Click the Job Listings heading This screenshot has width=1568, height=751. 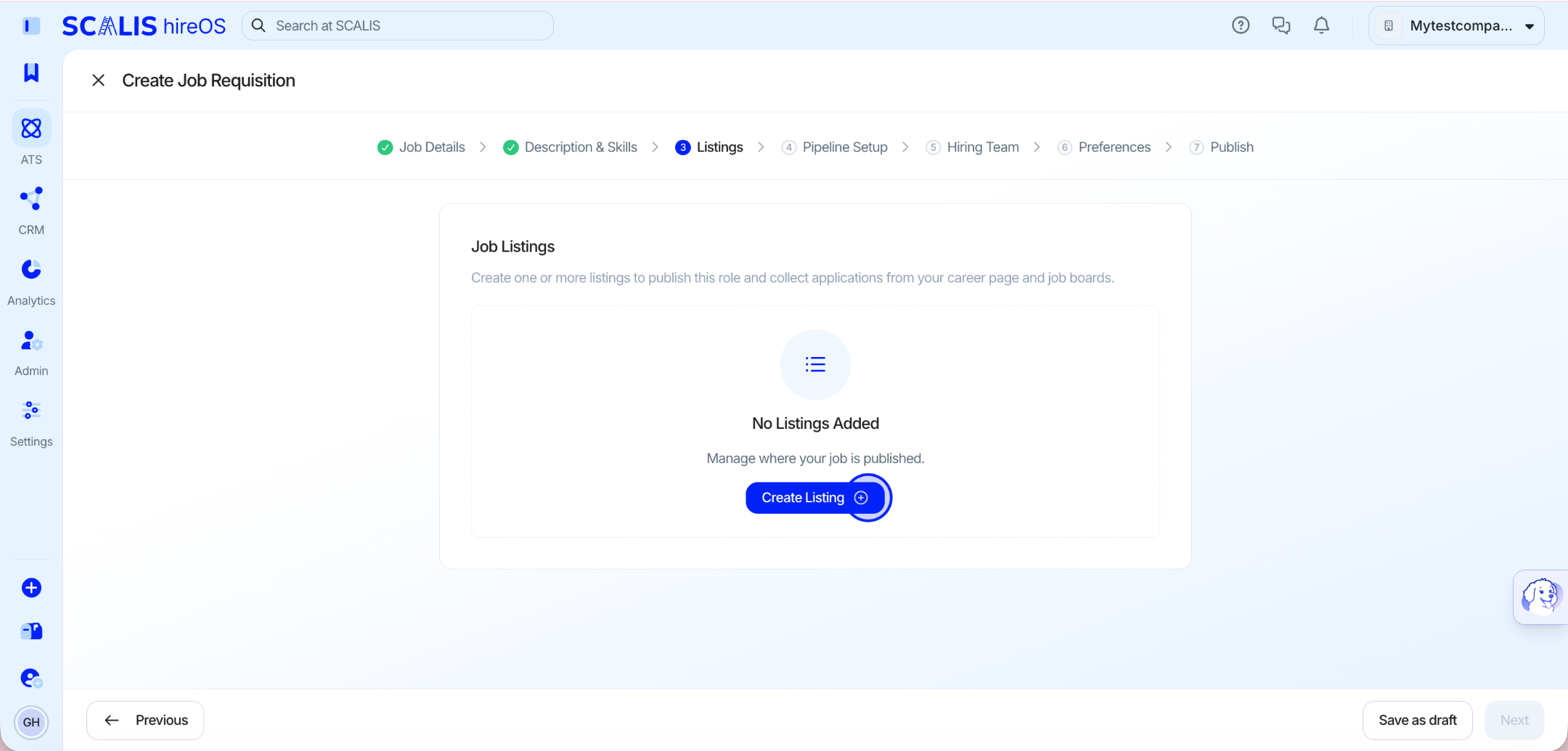(513, 247)
